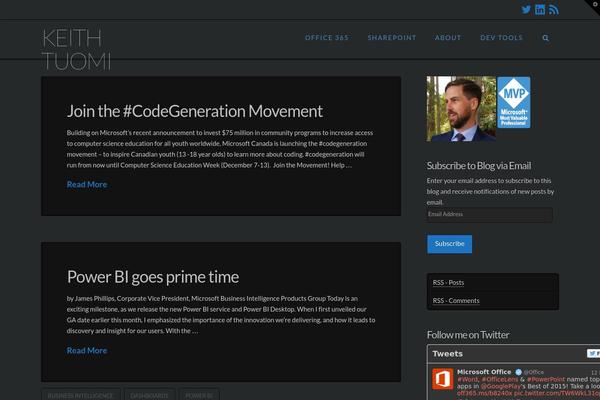Click the Microsoft MVP badge image
The height and width of the screenshot is (400, 600).
tap(514, 102)
